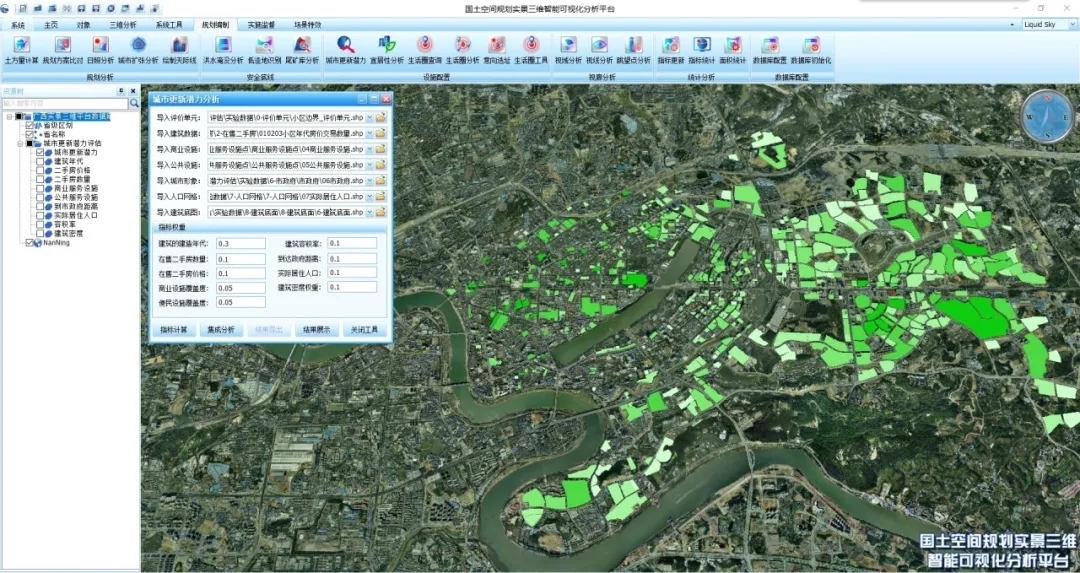Screen dimensions: 1080x573
Task: Click the 结果展示 button
Action: pyautogui.click(x=315, y=329)
